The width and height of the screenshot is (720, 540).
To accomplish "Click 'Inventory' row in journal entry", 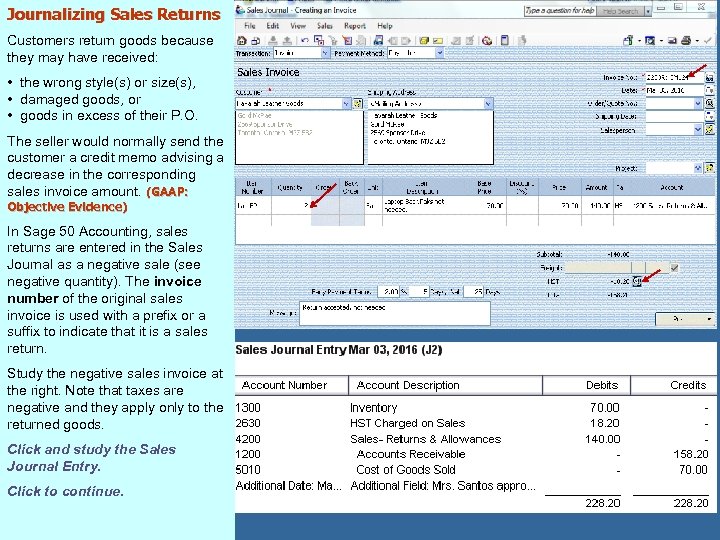I will pyautogui.click(x=473, y=408).
